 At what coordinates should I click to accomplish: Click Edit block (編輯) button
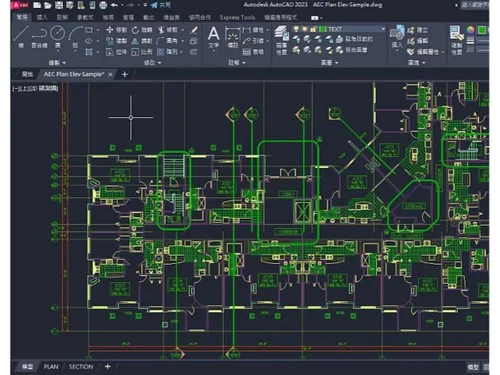click(418, 41)
